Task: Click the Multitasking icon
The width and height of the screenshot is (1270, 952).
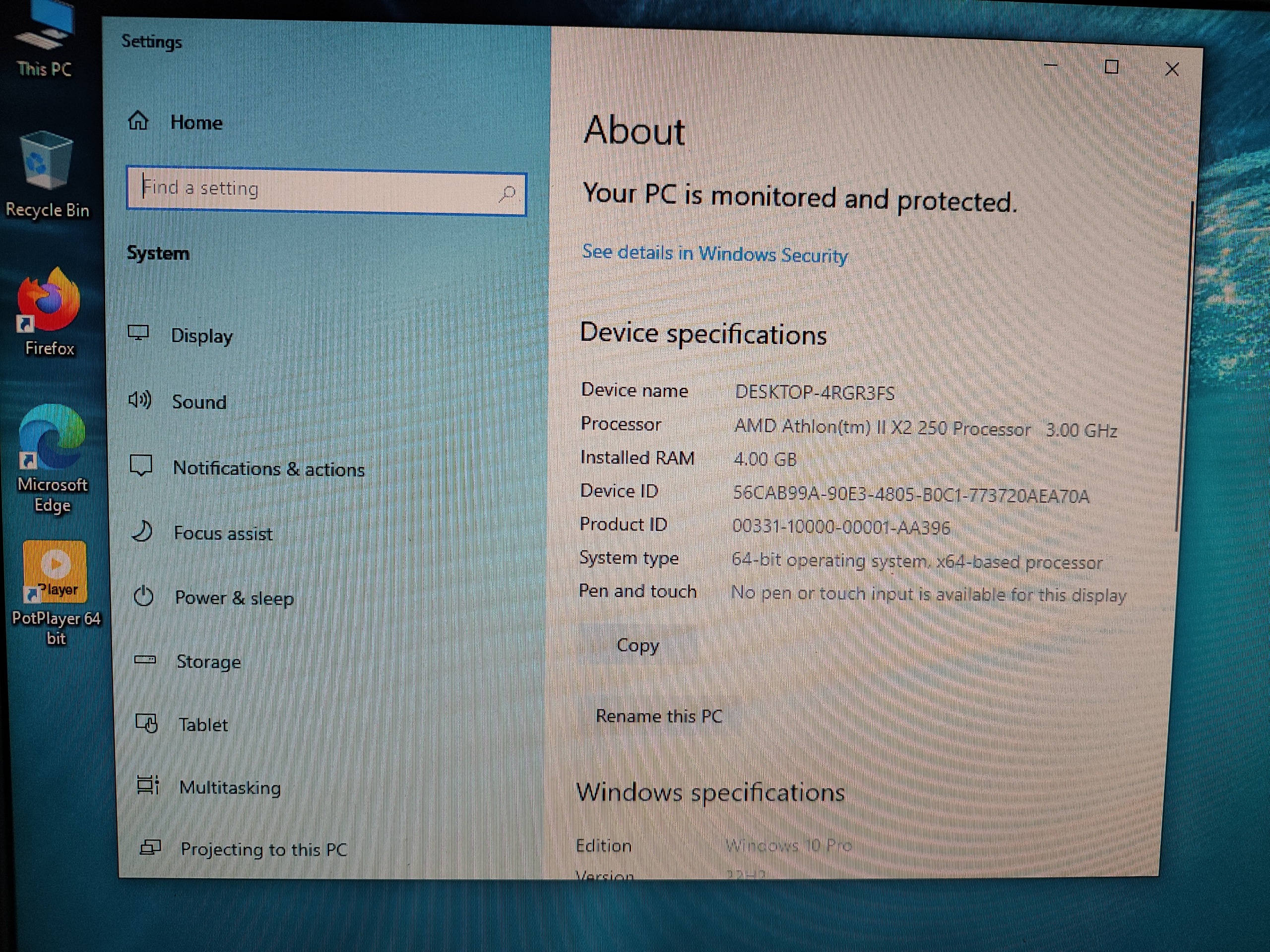Action: click(x=147, y=785)
